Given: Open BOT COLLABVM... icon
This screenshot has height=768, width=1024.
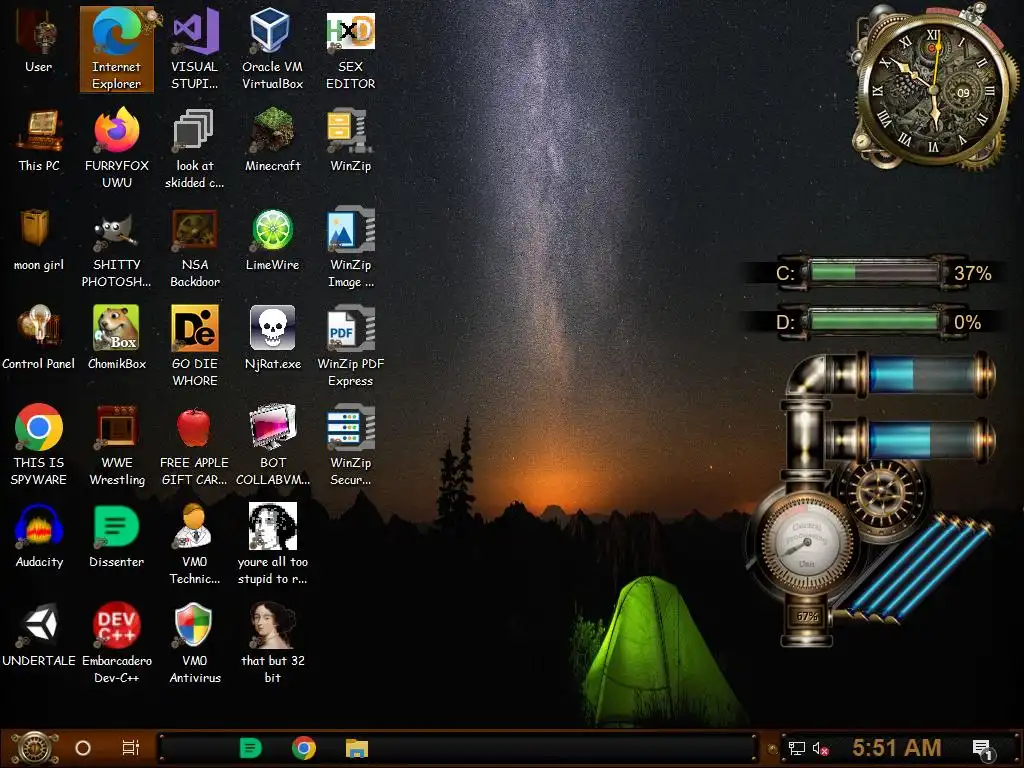Looking at the screenshot, I should (x=272, y=445).
